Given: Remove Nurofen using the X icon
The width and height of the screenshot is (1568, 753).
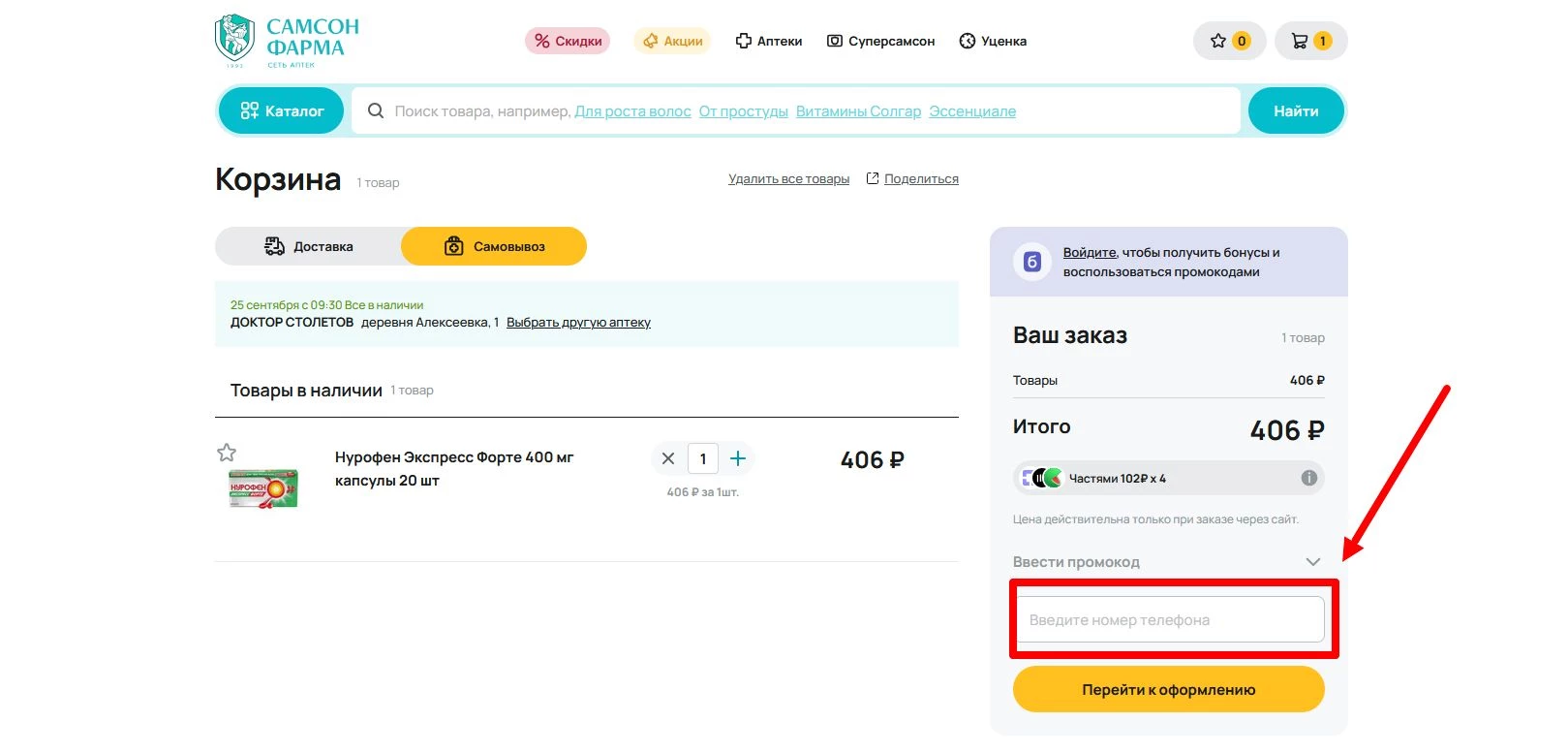Looking at the screenshot, I should click(x=668, y=458).
